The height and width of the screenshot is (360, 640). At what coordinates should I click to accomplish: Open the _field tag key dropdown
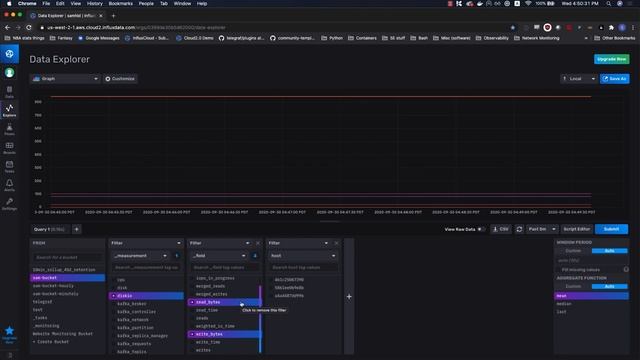[219, 256]
